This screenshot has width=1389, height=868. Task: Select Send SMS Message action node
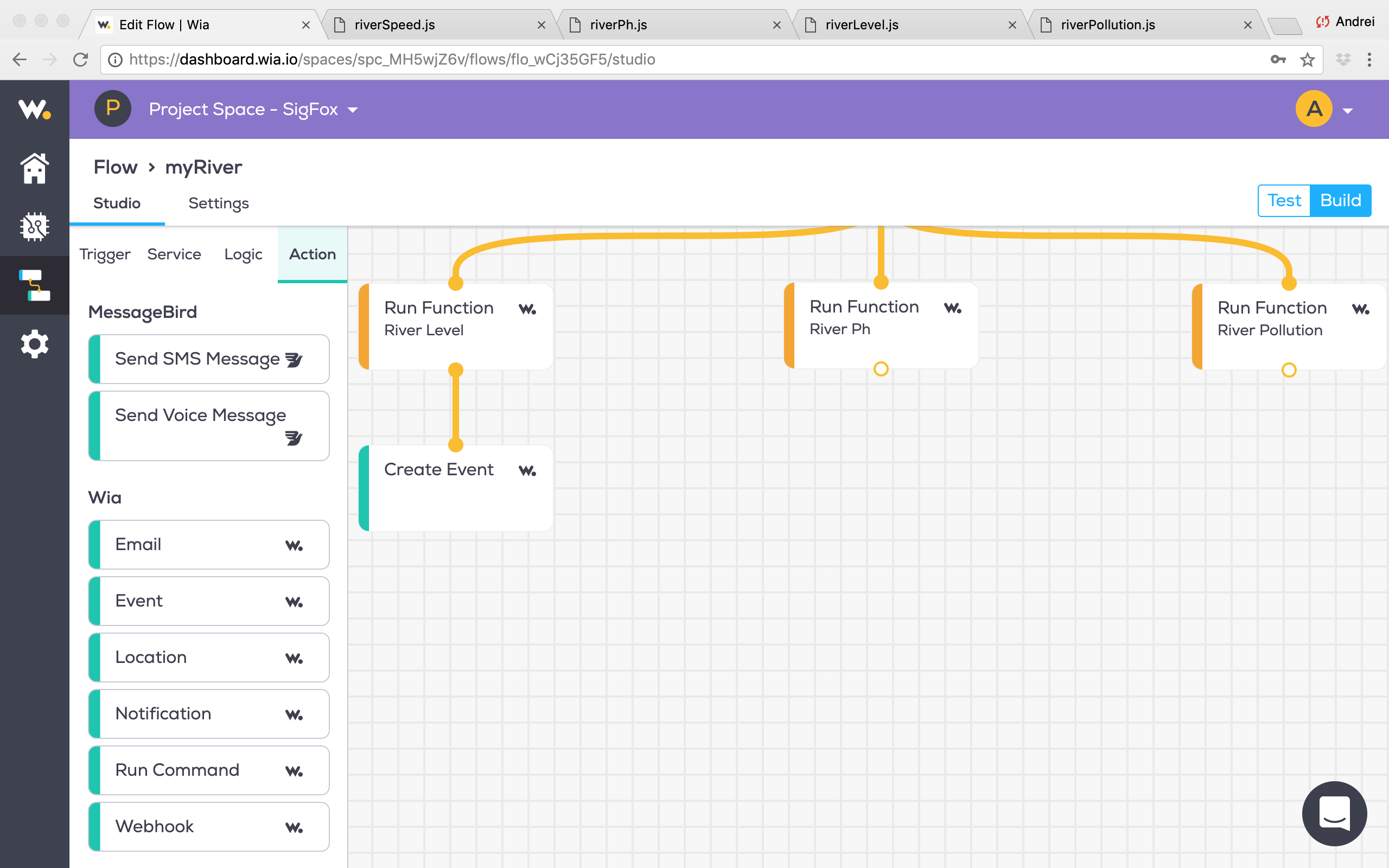click(x=209, y=359)
